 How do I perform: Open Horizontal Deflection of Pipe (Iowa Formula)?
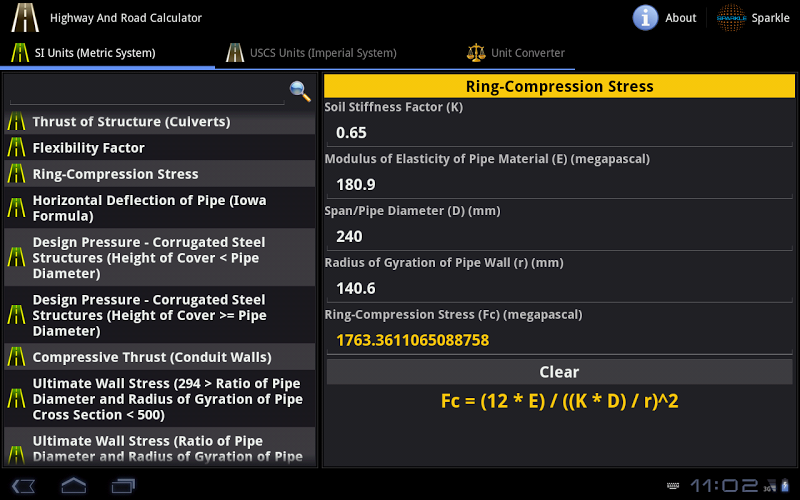[149, 208]
